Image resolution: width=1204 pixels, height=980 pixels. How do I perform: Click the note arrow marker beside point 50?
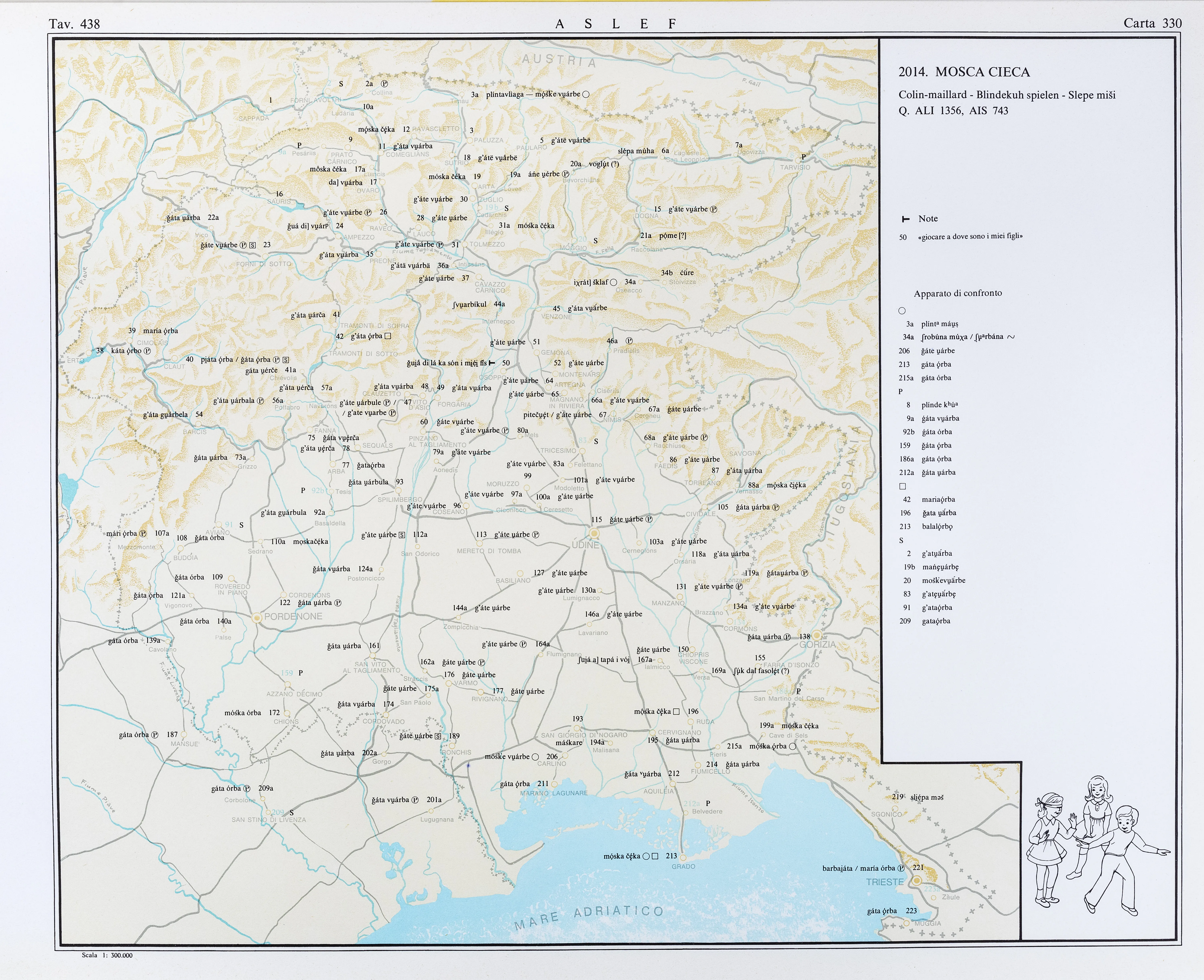pos(492,363)
